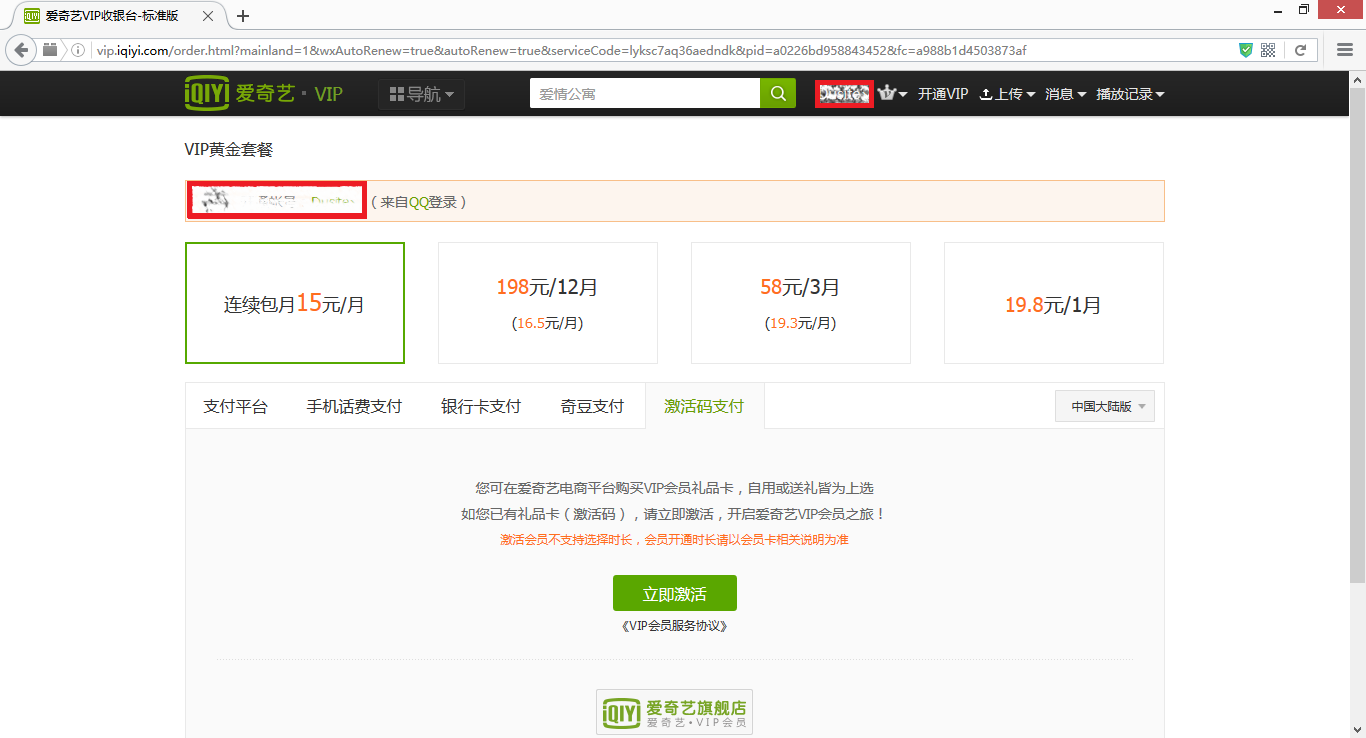Open the browser hamburger menu

coord(1345,50)
